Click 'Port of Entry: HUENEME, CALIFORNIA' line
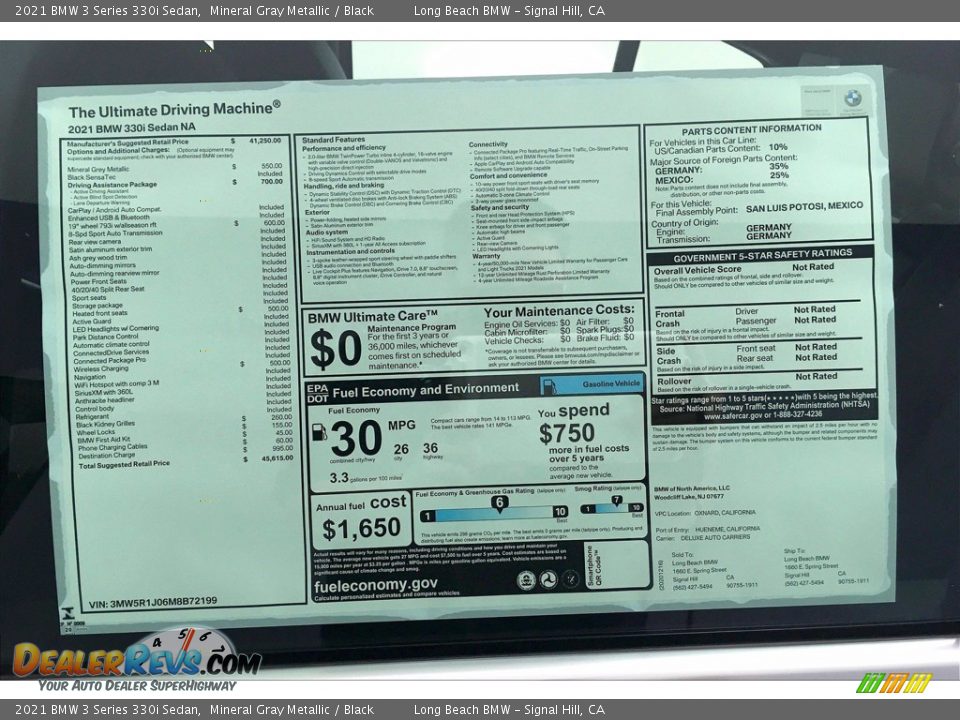The width and height of the screenshot is (960, 720). pos(707,529)
